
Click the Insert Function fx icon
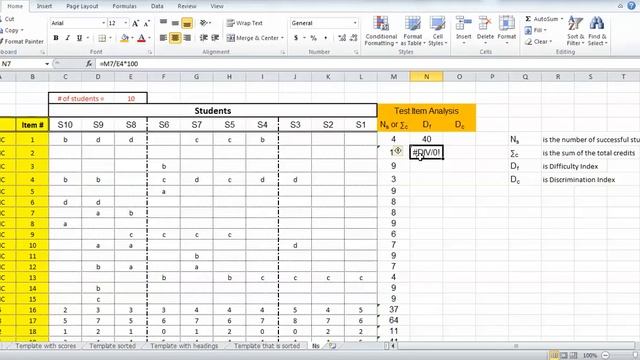pos(89,64)
